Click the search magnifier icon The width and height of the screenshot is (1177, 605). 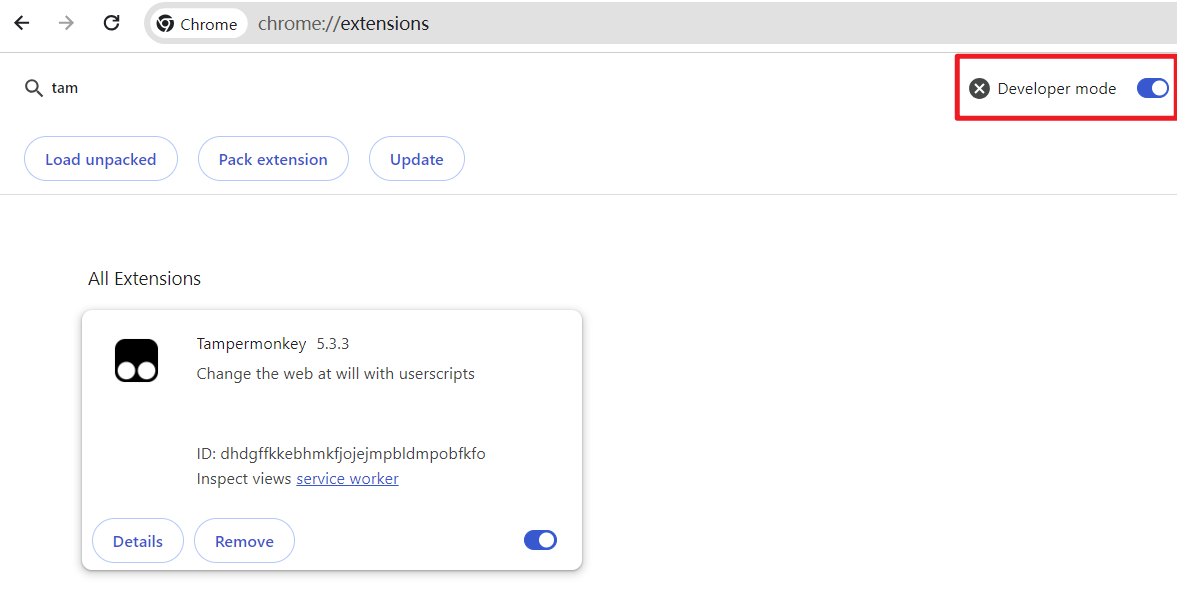(33, 87)
